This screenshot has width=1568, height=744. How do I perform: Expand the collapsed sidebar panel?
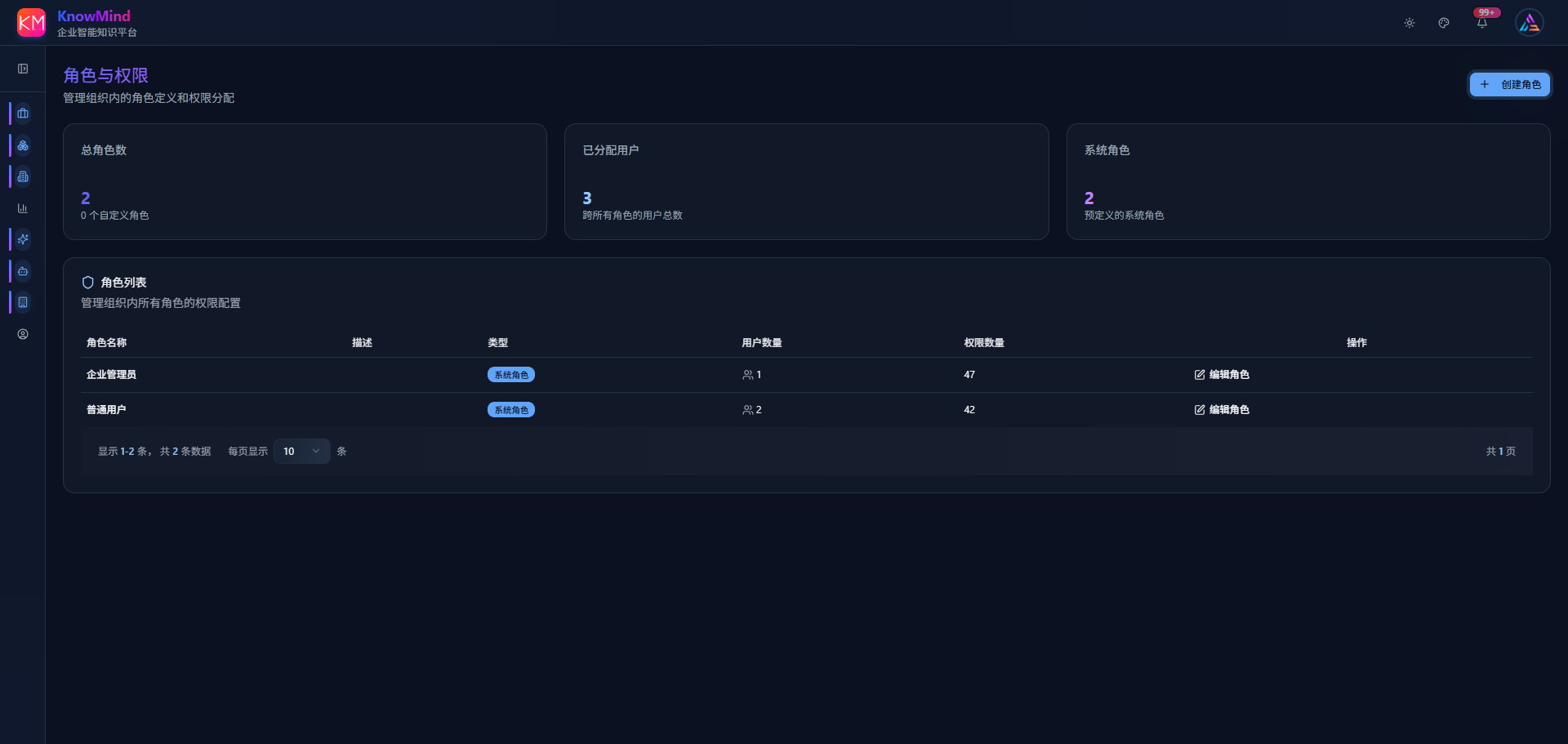23,69
